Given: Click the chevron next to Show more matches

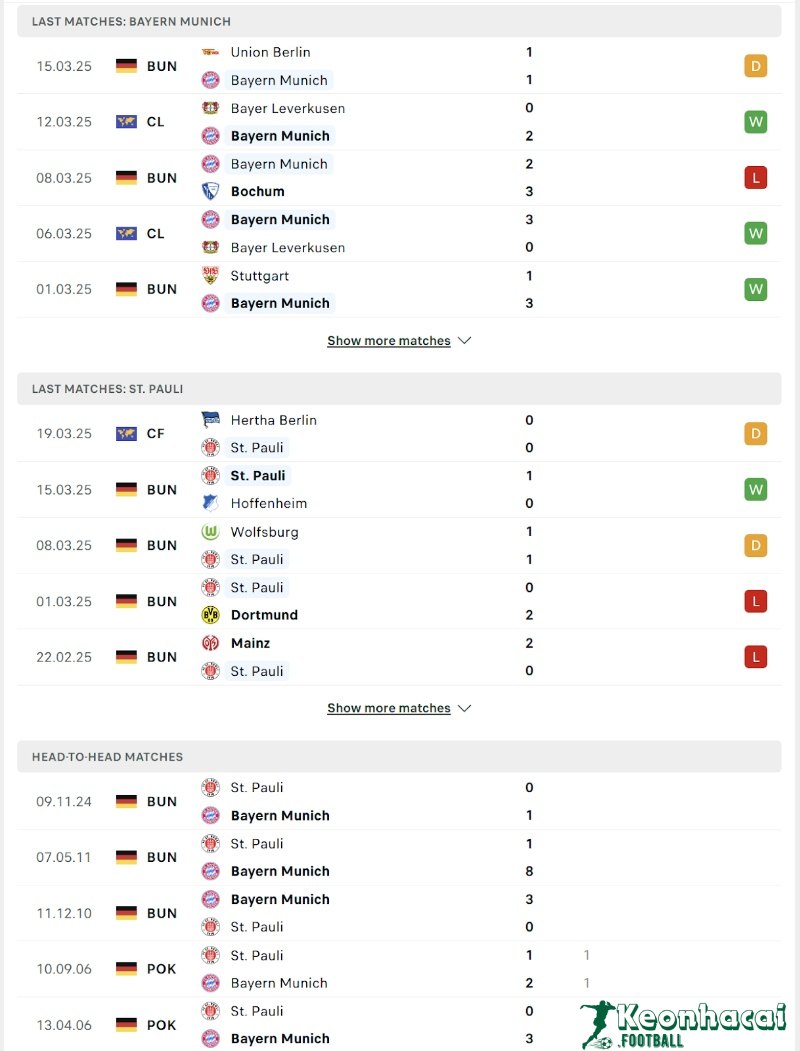Looking at the screenshot, I should click(x=463, y=340).
